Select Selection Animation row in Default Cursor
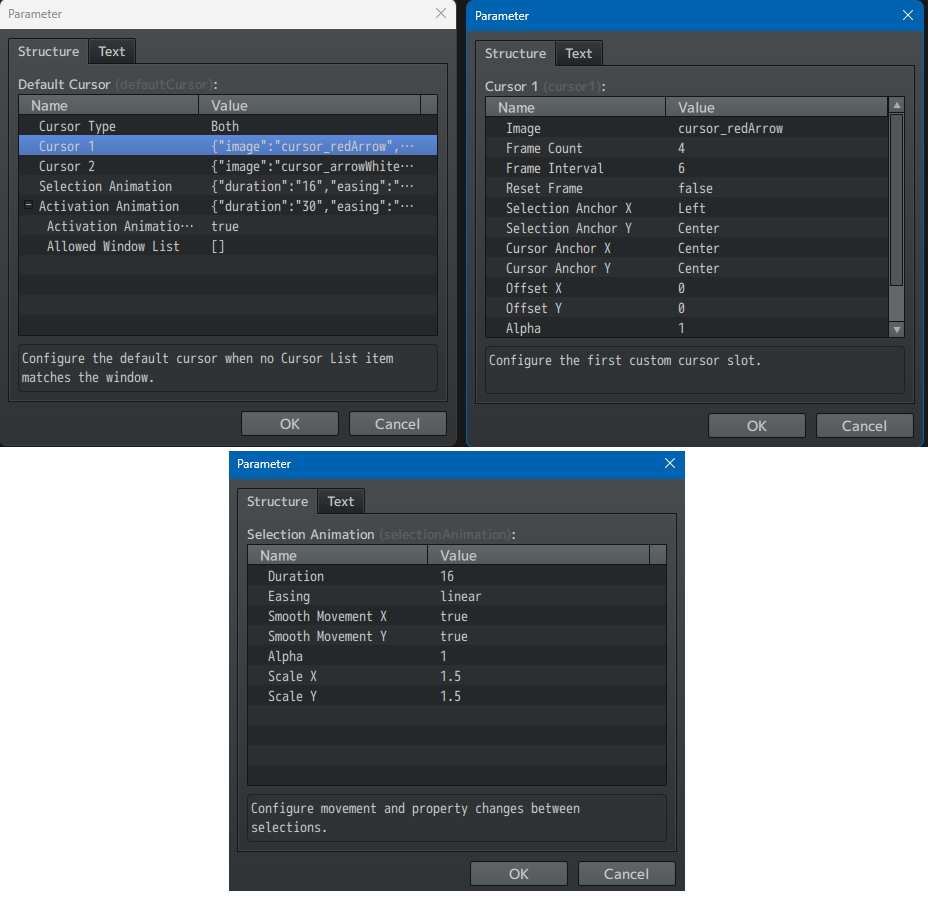Screen dimensions: 928x900 (x=228, y=186)
